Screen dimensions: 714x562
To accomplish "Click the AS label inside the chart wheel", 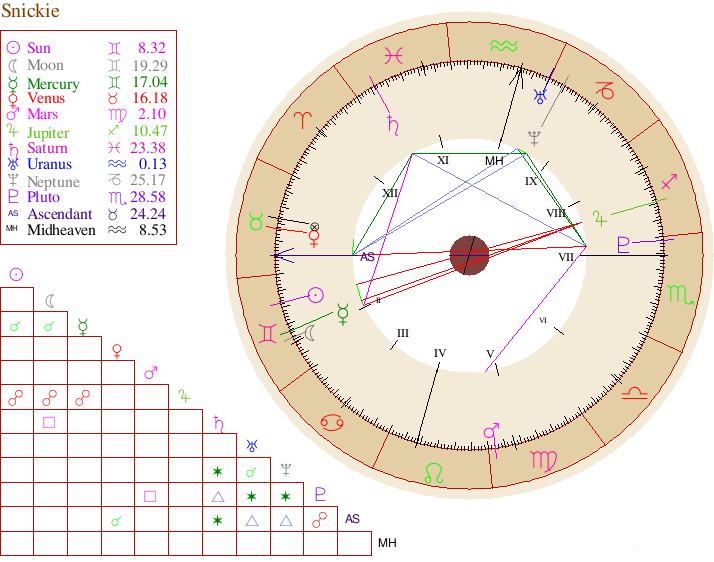I will point(367,257).
